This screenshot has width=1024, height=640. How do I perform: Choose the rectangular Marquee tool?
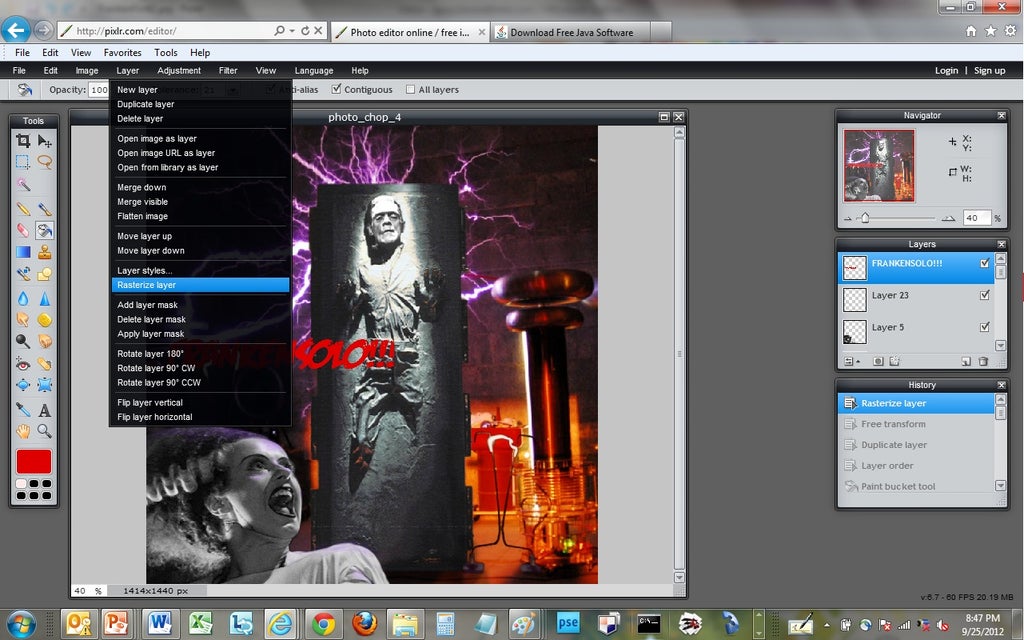[23, 162]
